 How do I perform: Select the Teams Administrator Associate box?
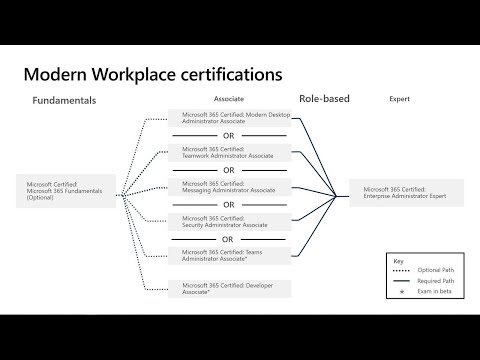click(x=230, y=256)
